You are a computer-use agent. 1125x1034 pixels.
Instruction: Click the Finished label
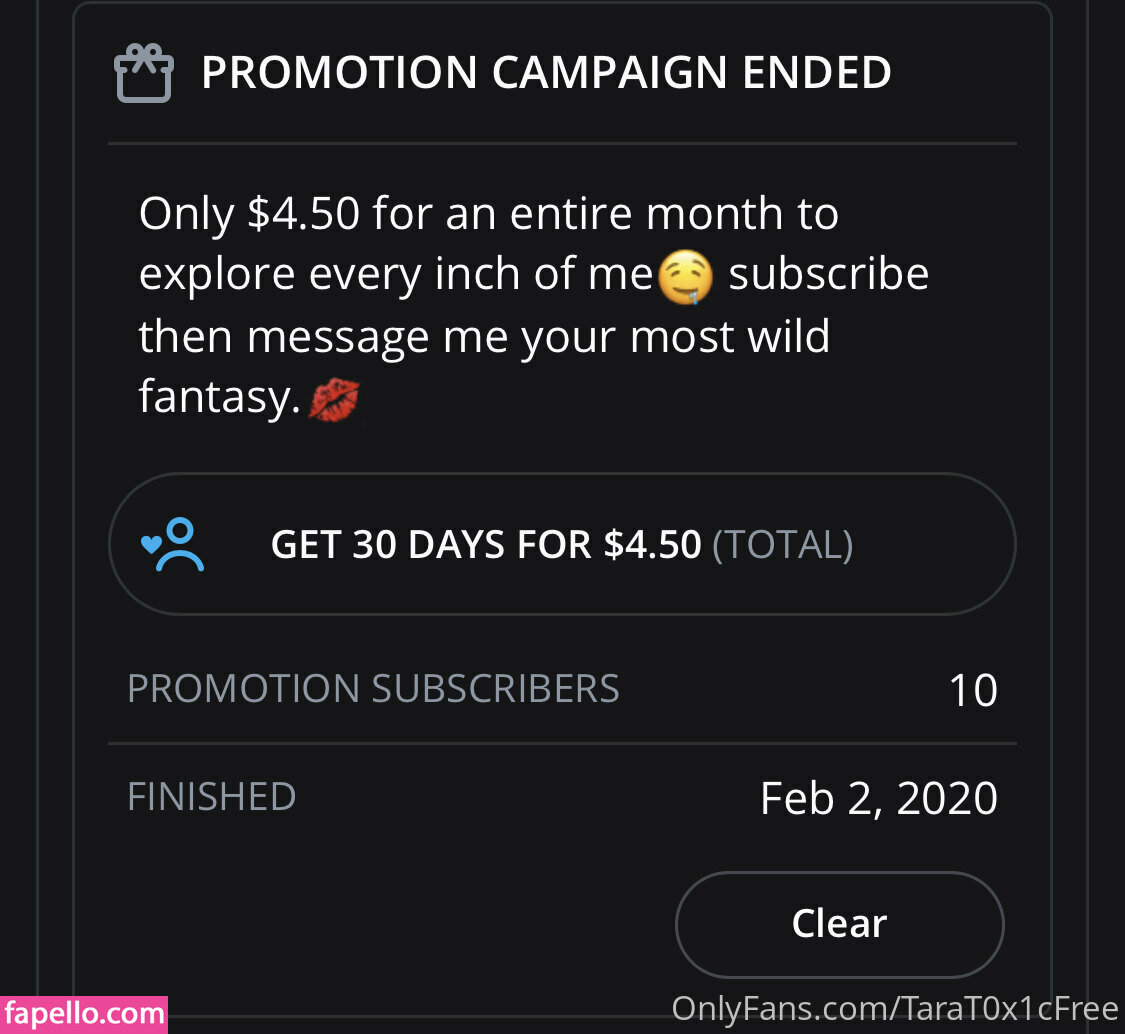(212, 797)
